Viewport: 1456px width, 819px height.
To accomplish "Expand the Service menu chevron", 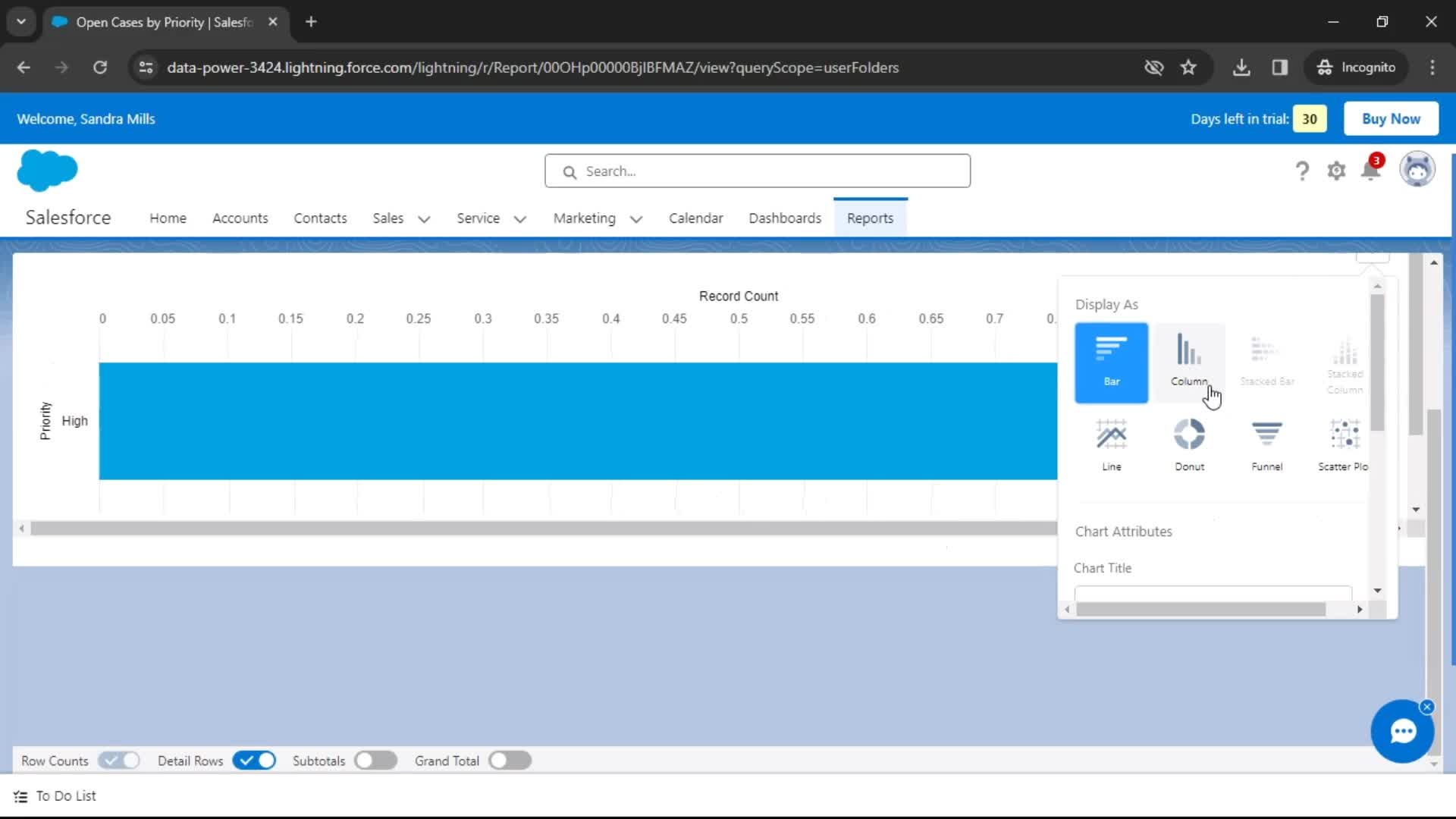I will coord(519,219).
